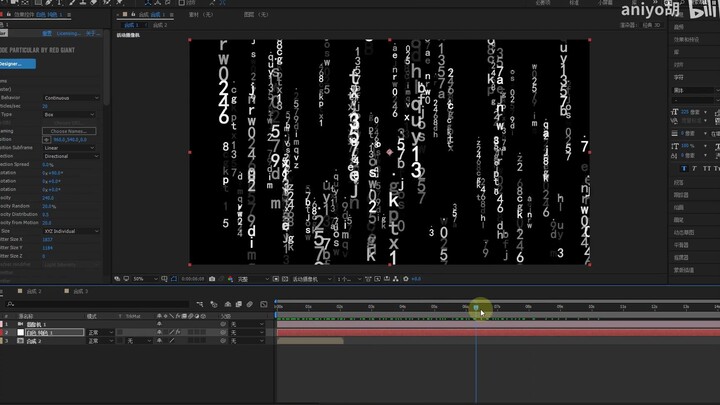Open the view layout dropdown showing 1个
This screenshot has height=405, width=720.
pos(349,279)
